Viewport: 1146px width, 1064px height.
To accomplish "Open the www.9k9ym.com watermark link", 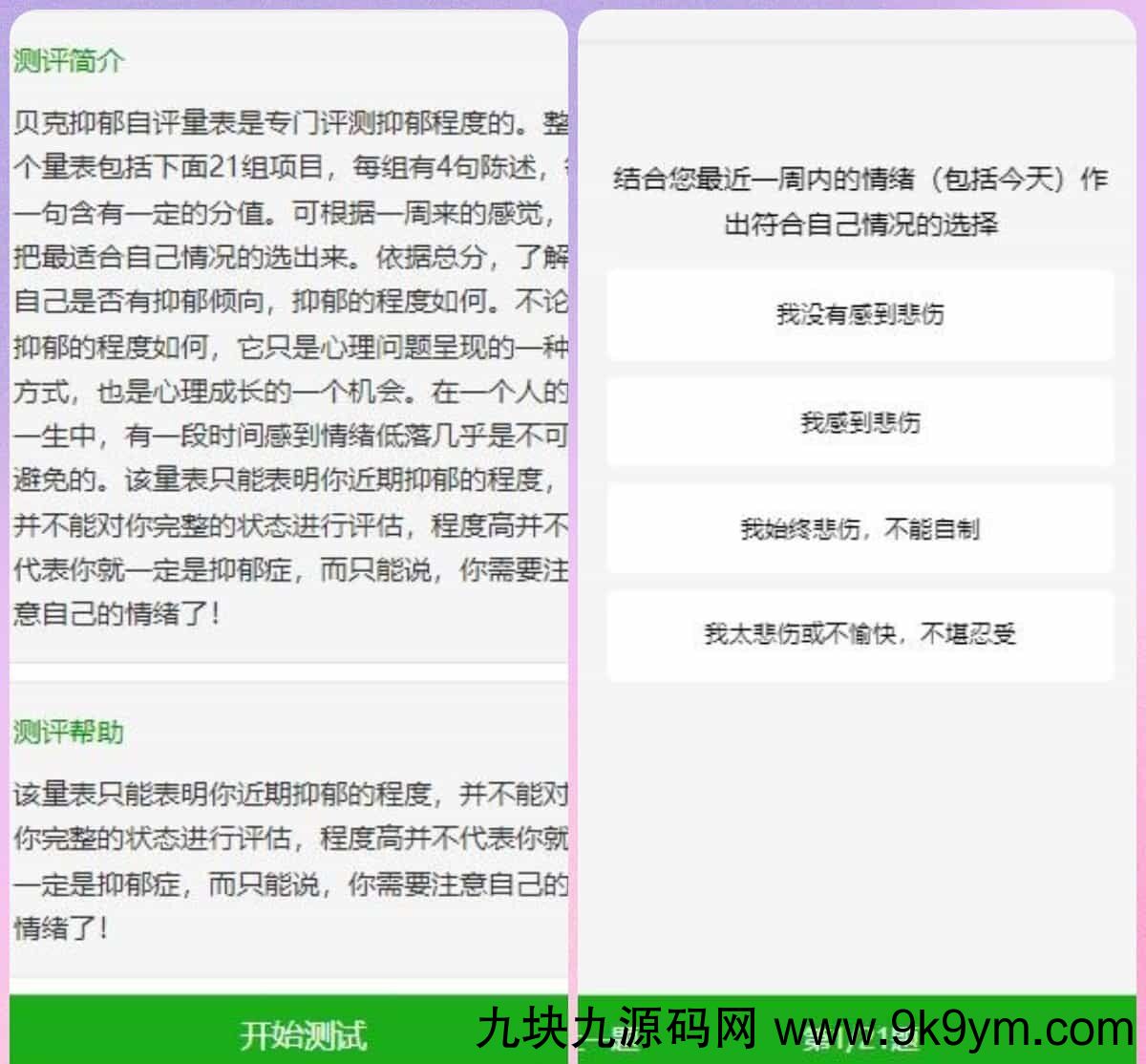I will click(x=955, y=1032).
